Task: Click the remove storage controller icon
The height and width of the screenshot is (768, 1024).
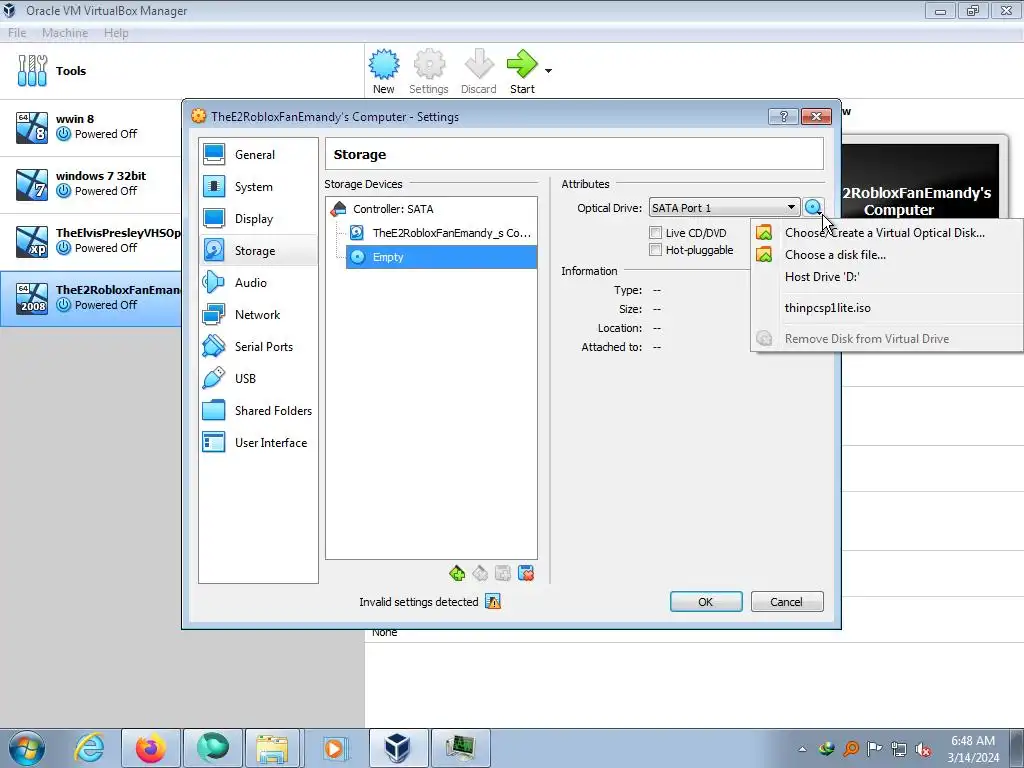Action: point(480,573)
